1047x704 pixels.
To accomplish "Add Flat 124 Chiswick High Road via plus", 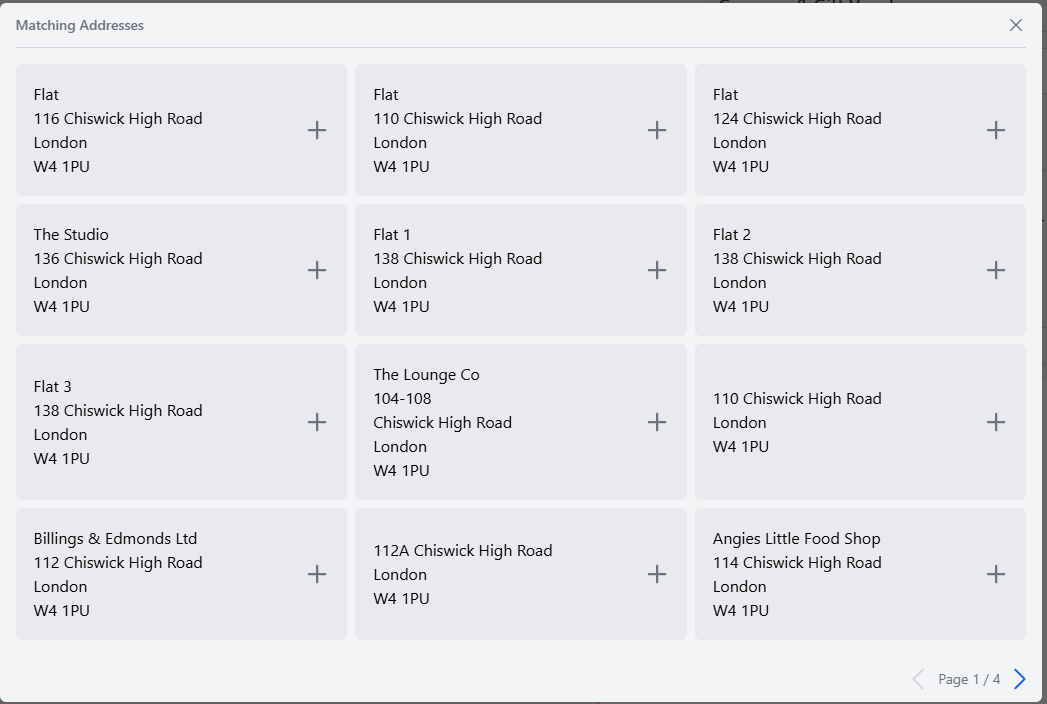I will click(x=996, y=130).
